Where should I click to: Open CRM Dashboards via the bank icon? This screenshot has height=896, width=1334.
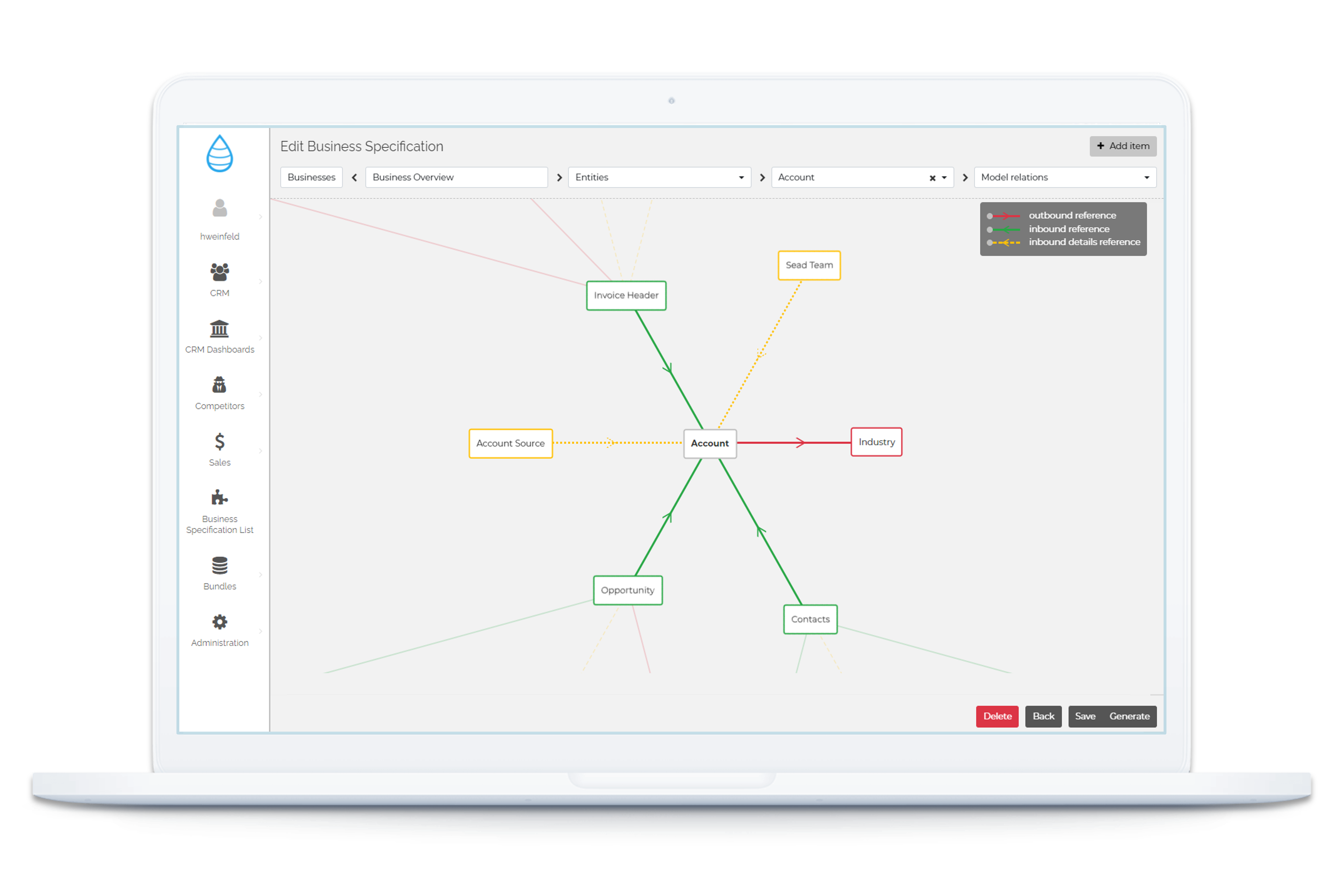[219, 329]
